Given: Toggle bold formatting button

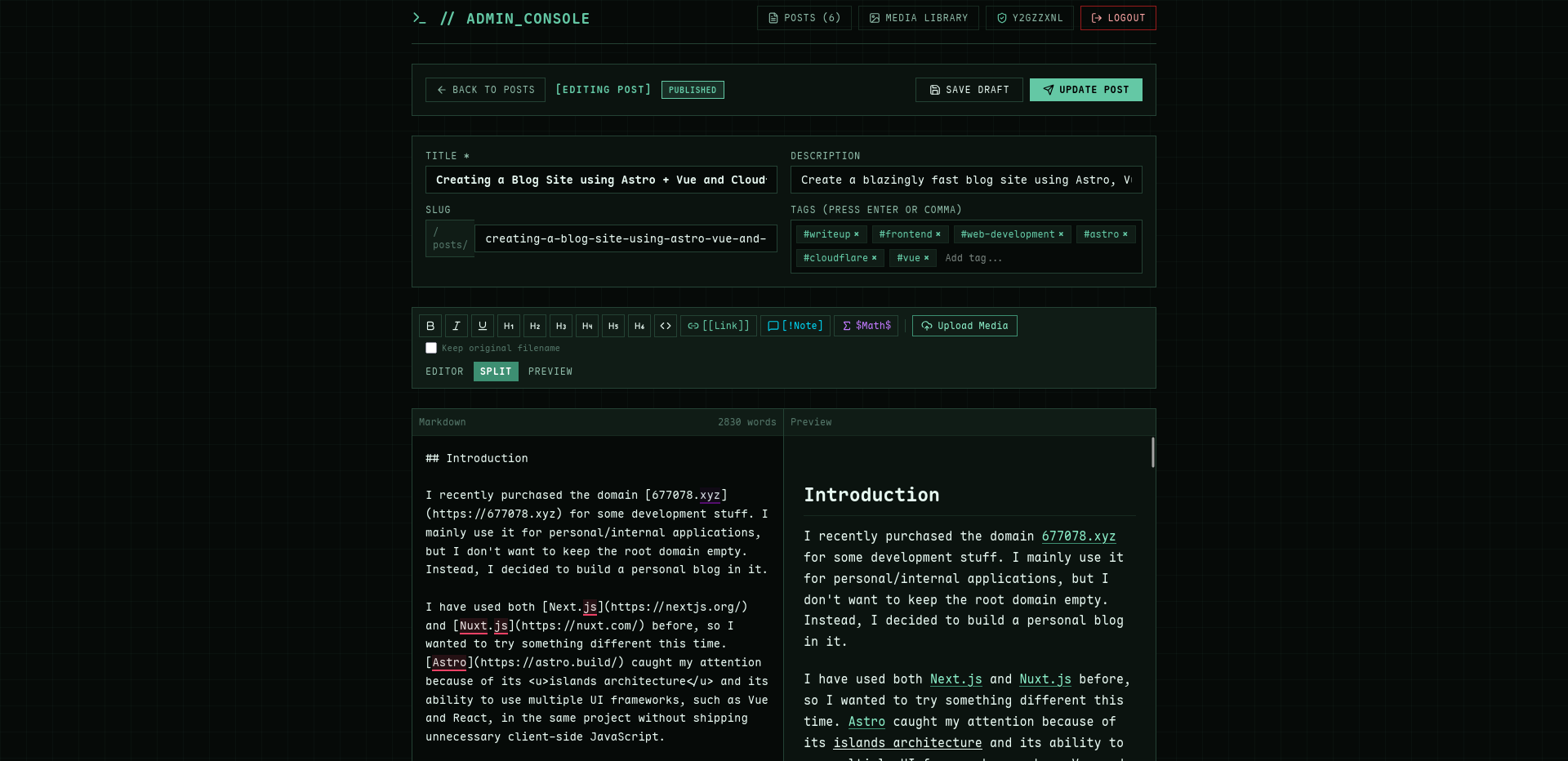Looking at the screenshot, I should point(430,326).
